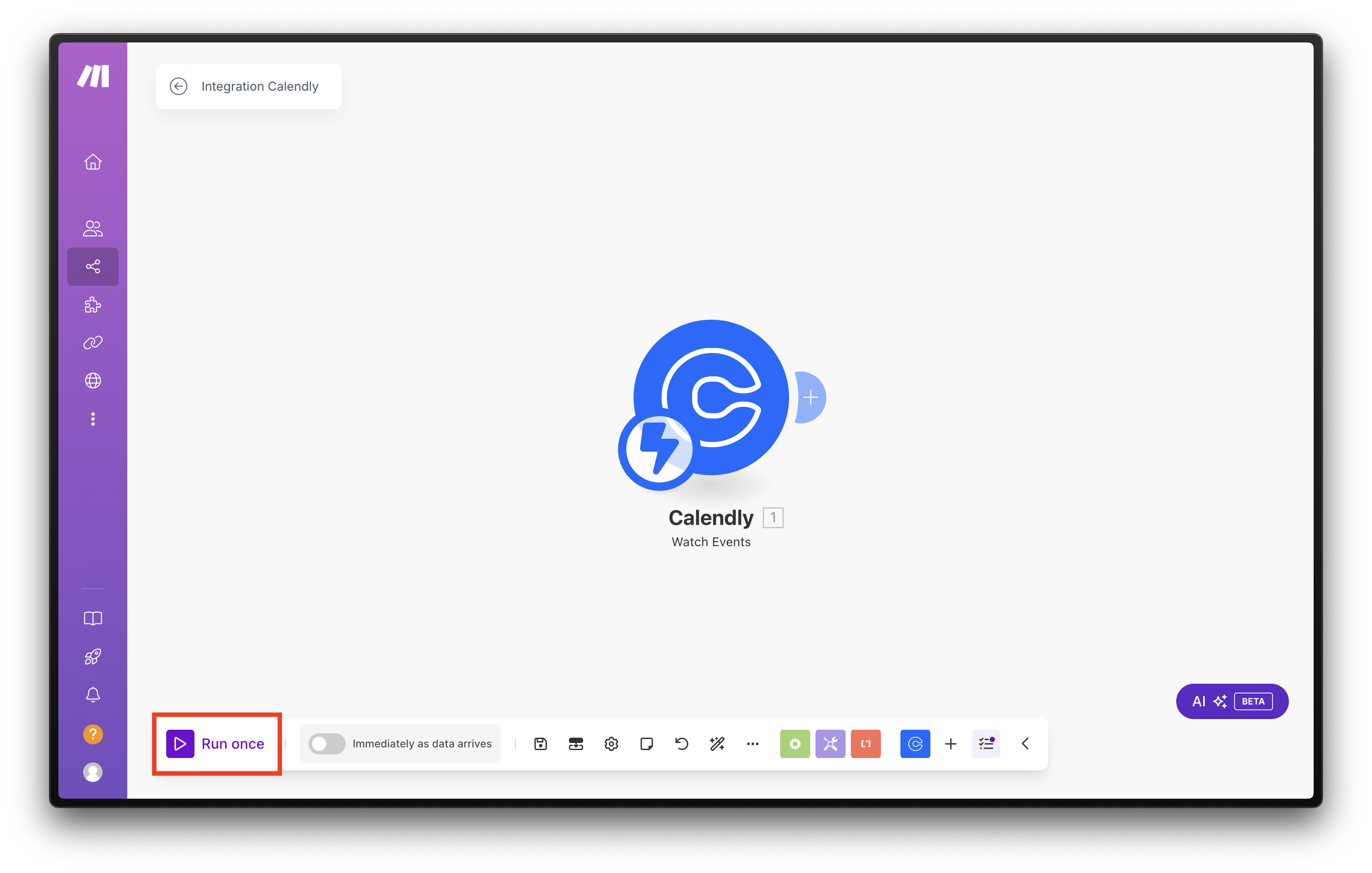Click the auto-align magic wand icon
The height and width of the screenshot is (873, 1372).
pos(717,743)
